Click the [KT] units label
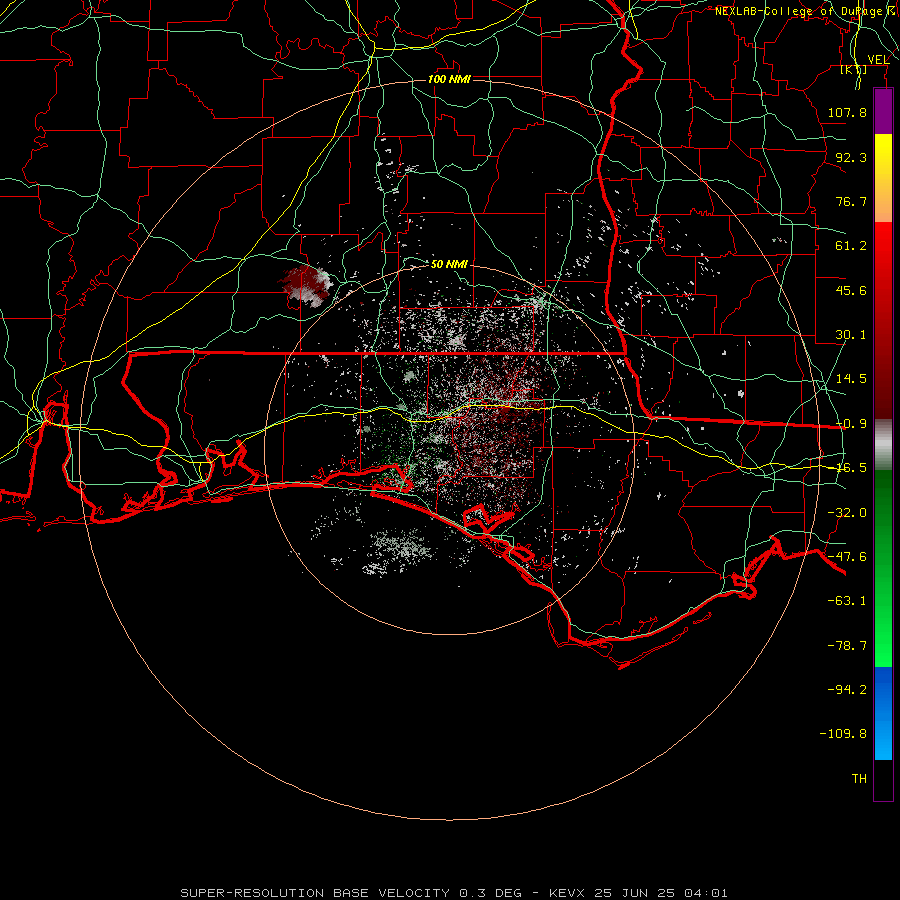This screenshot has width=900, height=900. tap(854, 70)
